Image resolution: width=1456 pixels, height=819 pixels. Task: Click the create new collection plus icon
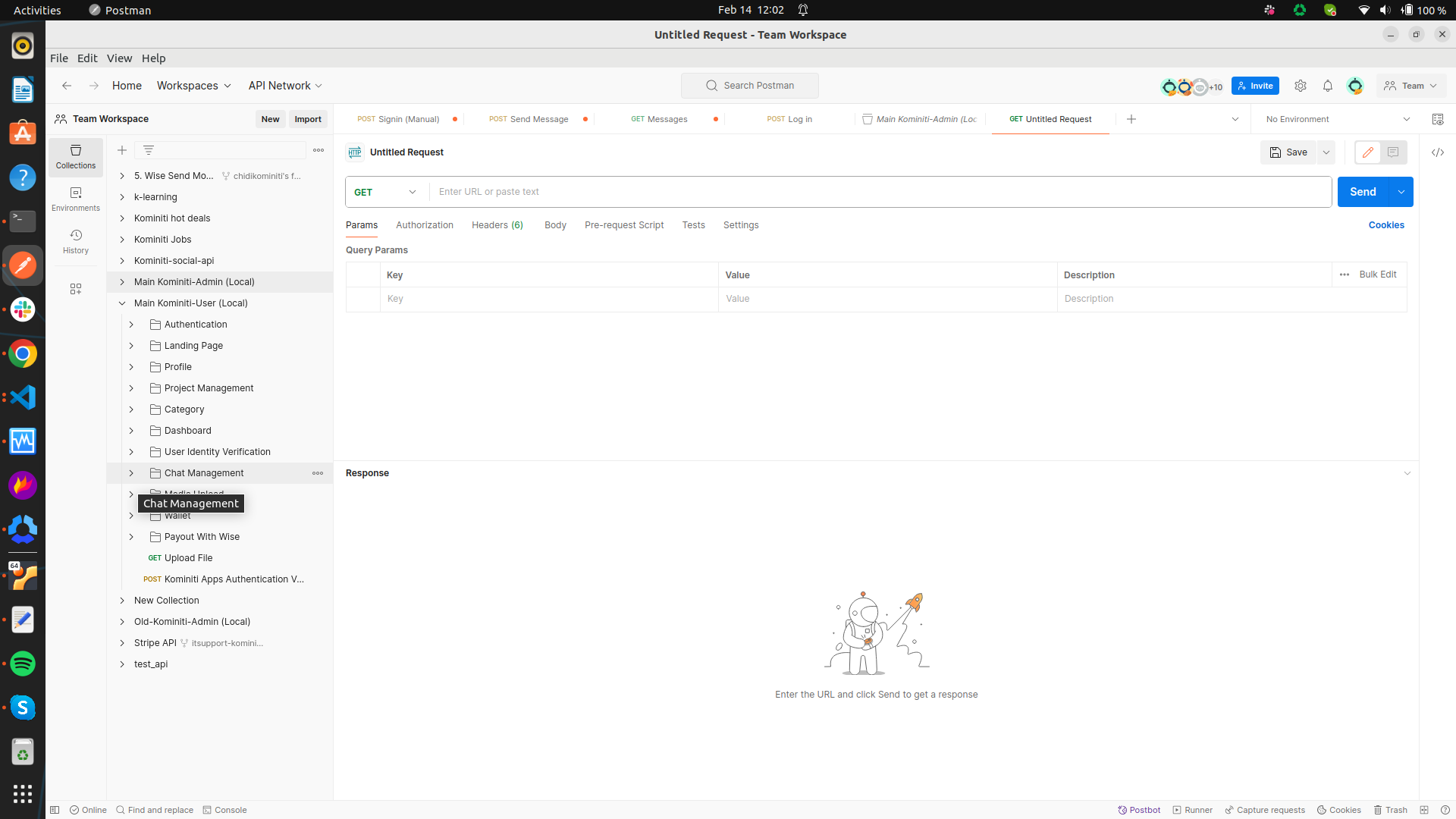pos(122,150)
